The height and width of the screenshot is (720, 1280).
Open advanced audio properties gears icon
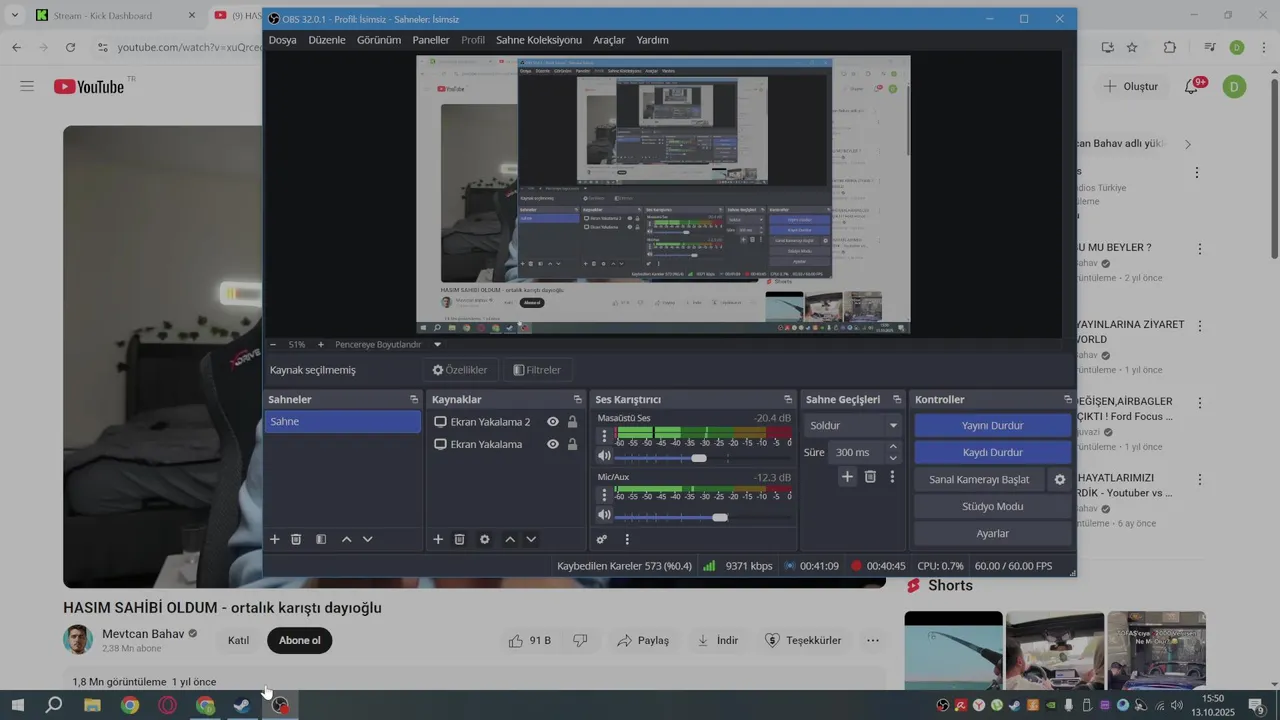pyautogui.click(x=601, y=539)
